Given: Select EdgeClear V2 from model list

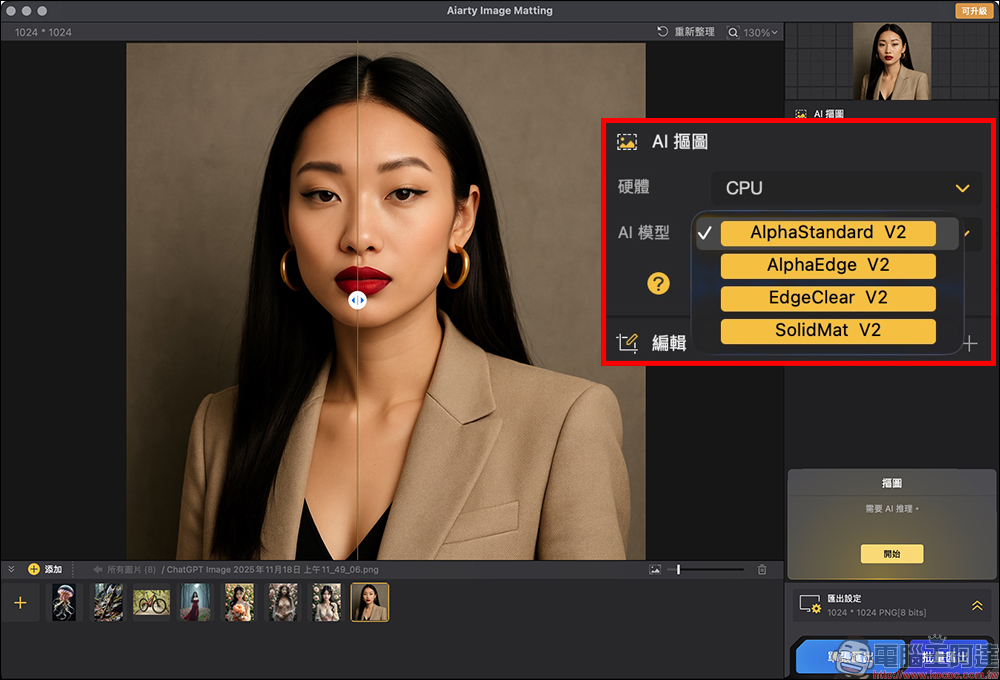Looking at the screenshot, I should tap(827, 297).
